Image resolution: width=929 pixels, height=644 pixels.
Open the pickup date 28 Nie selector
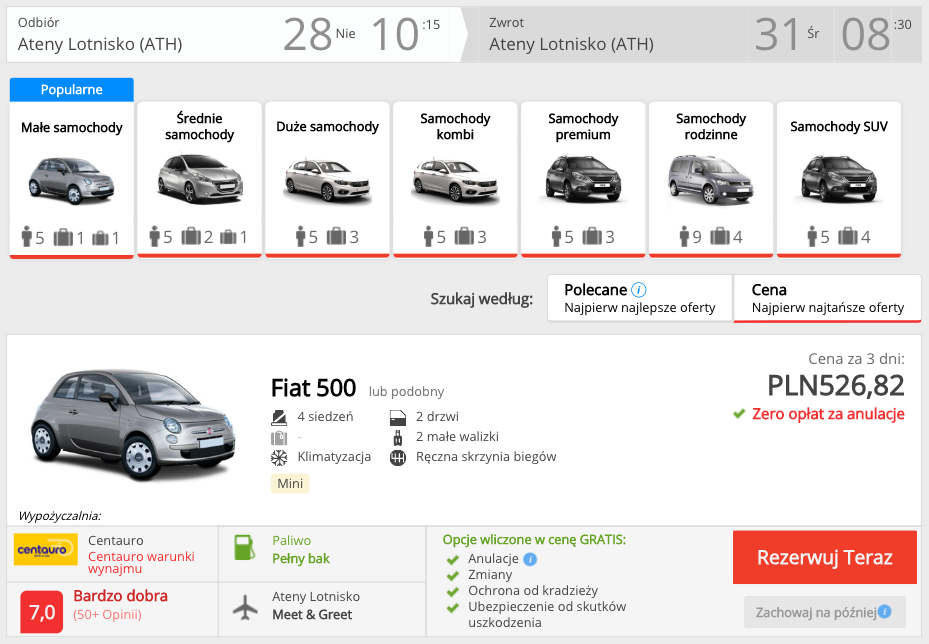coord(318,34)
